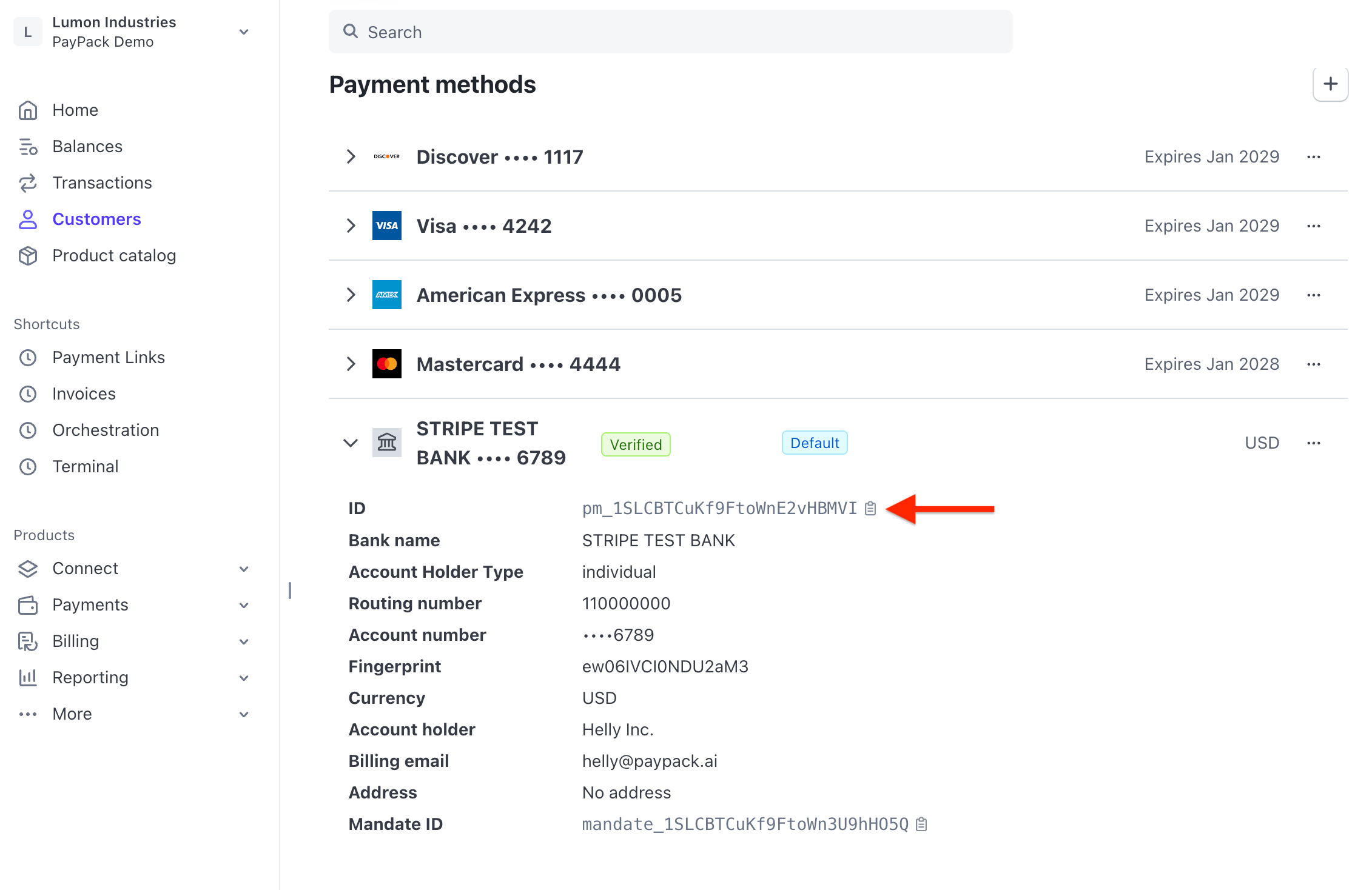Click the bank icon next to STRIPE TEST BANK
The height and width of the screenshot is (890, 1372).
386,443
